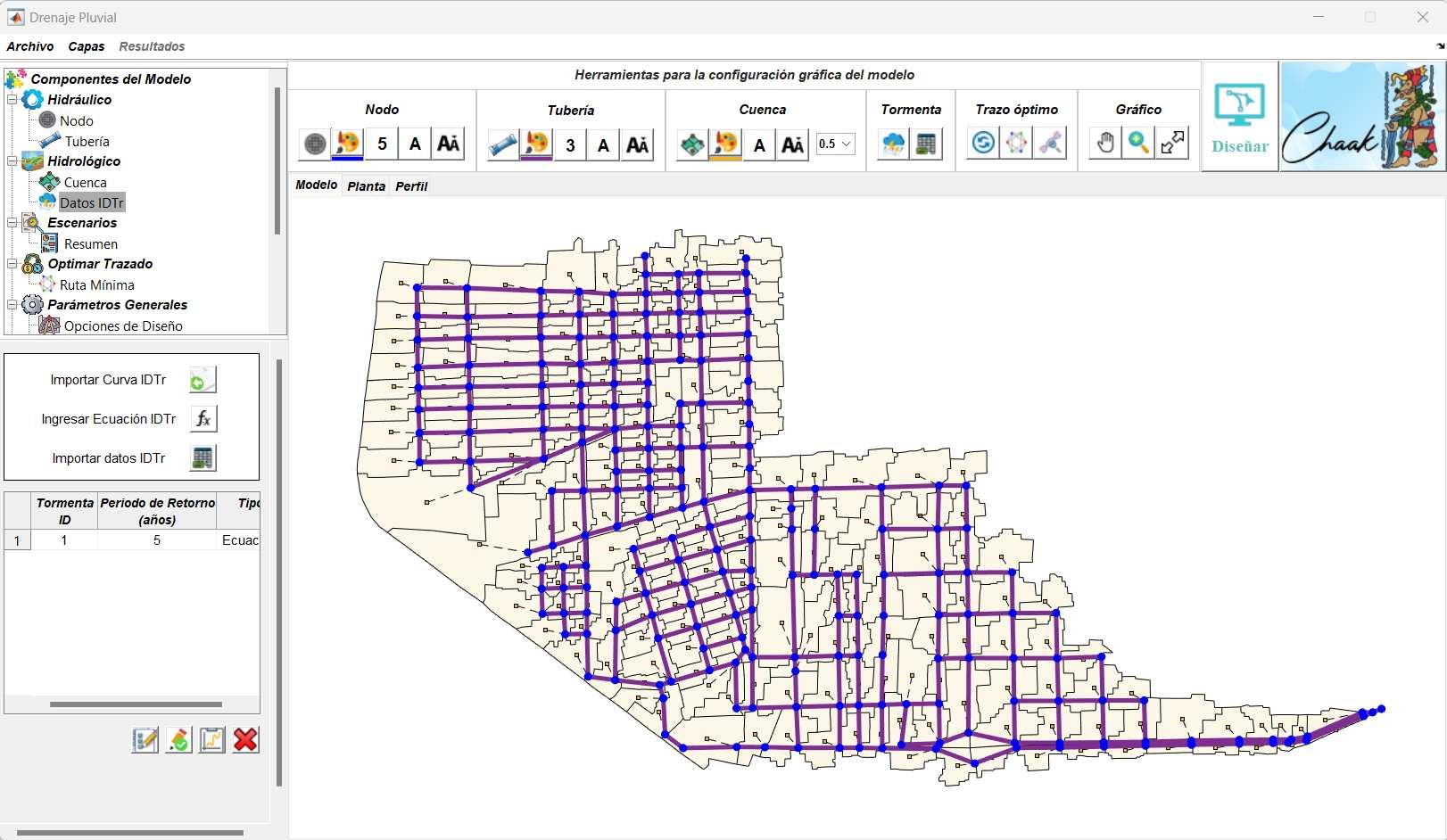
Task: Activate the zoom magnifier tool
Action: point(1138,143)
